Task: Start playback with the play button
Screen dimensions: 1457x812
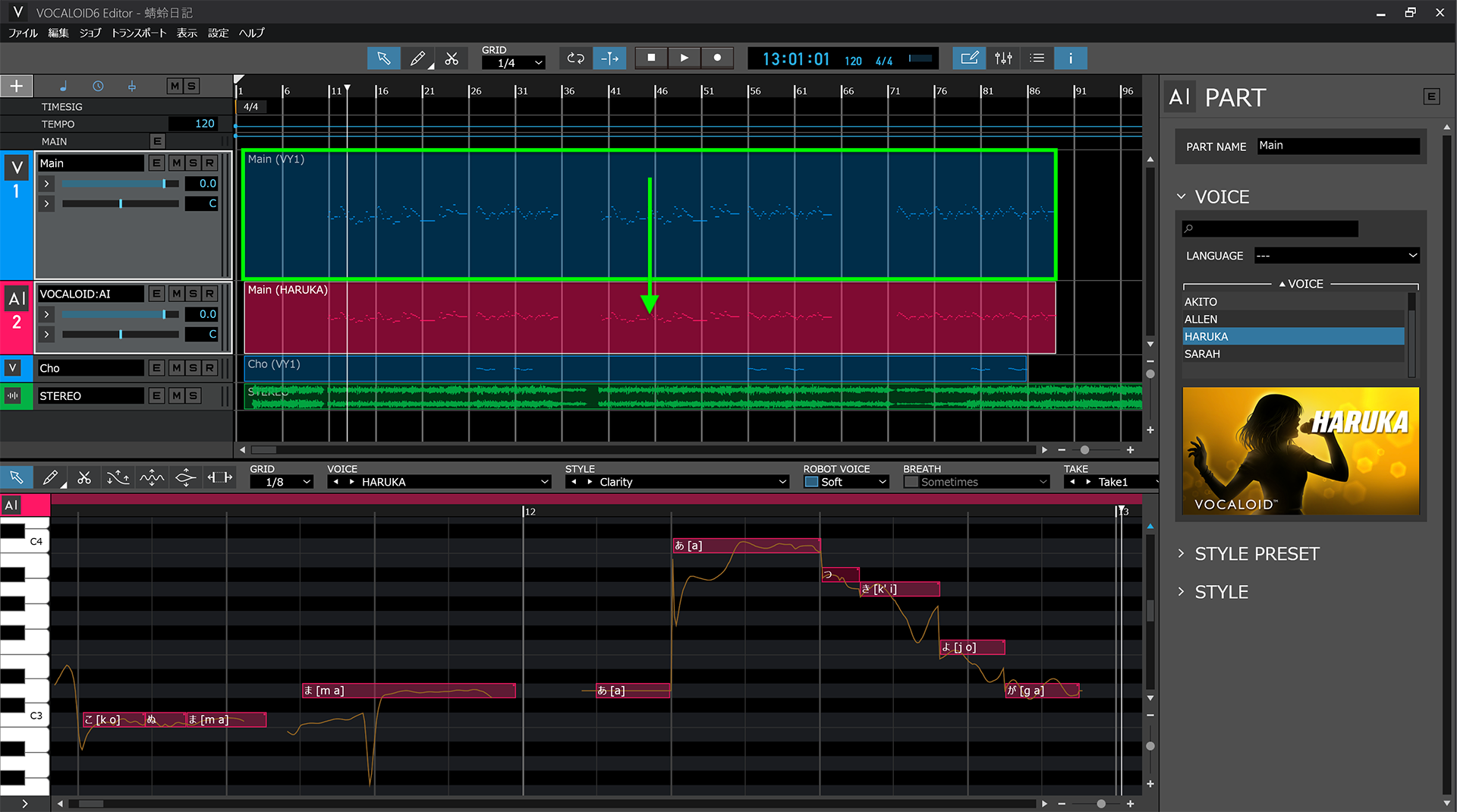Action: (x=683, y=58)
